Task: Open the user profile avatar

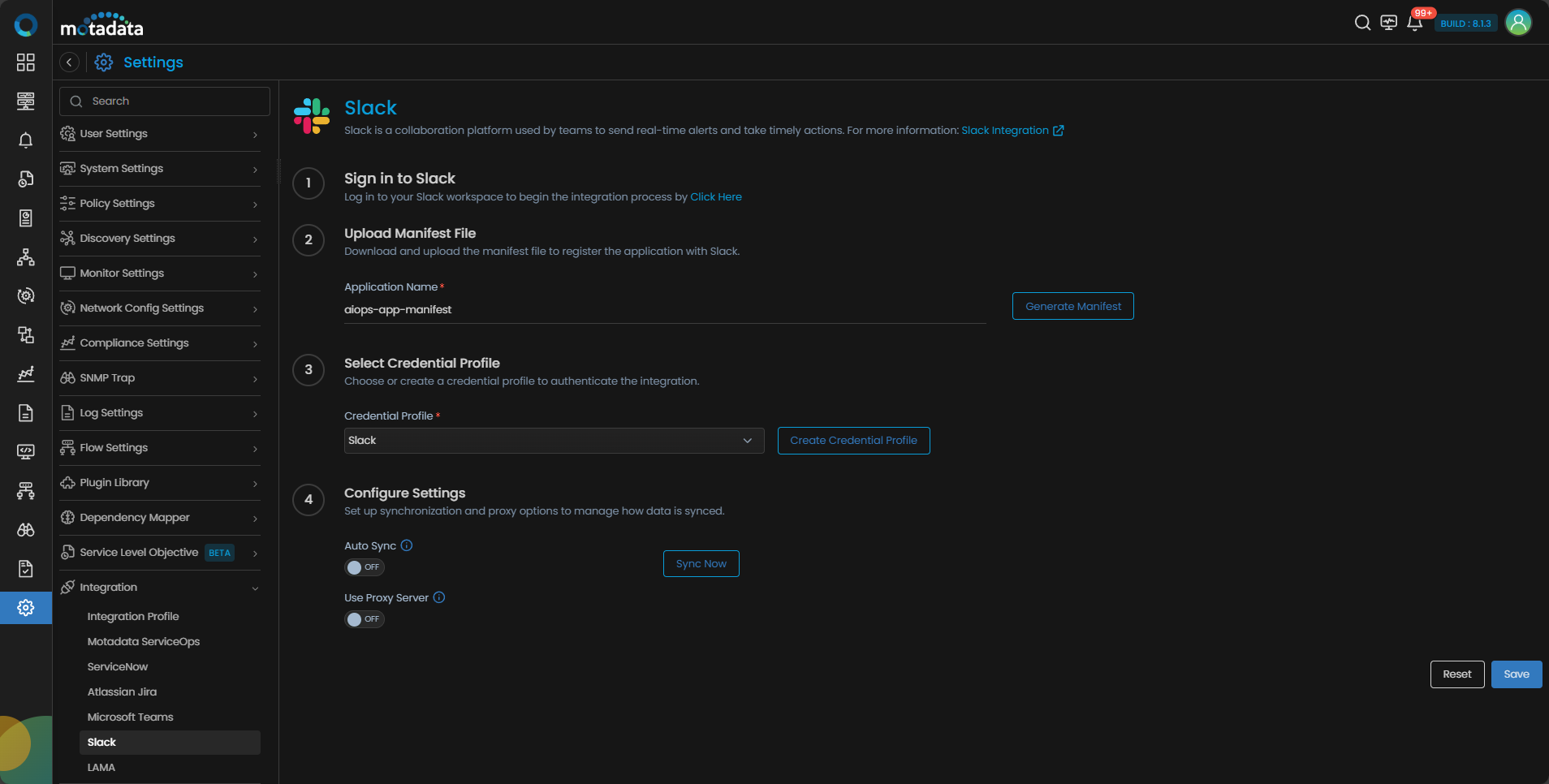Action: coord(1518,23)
